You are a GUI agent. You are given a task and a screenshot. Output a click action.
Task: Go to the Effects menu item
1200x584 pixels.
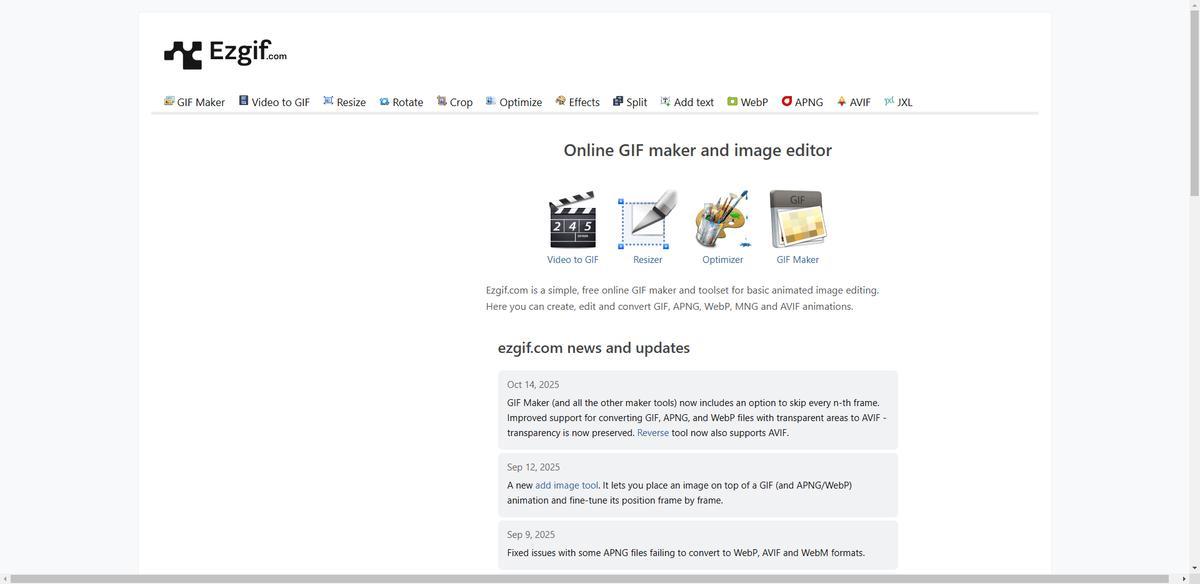point(578,102)
